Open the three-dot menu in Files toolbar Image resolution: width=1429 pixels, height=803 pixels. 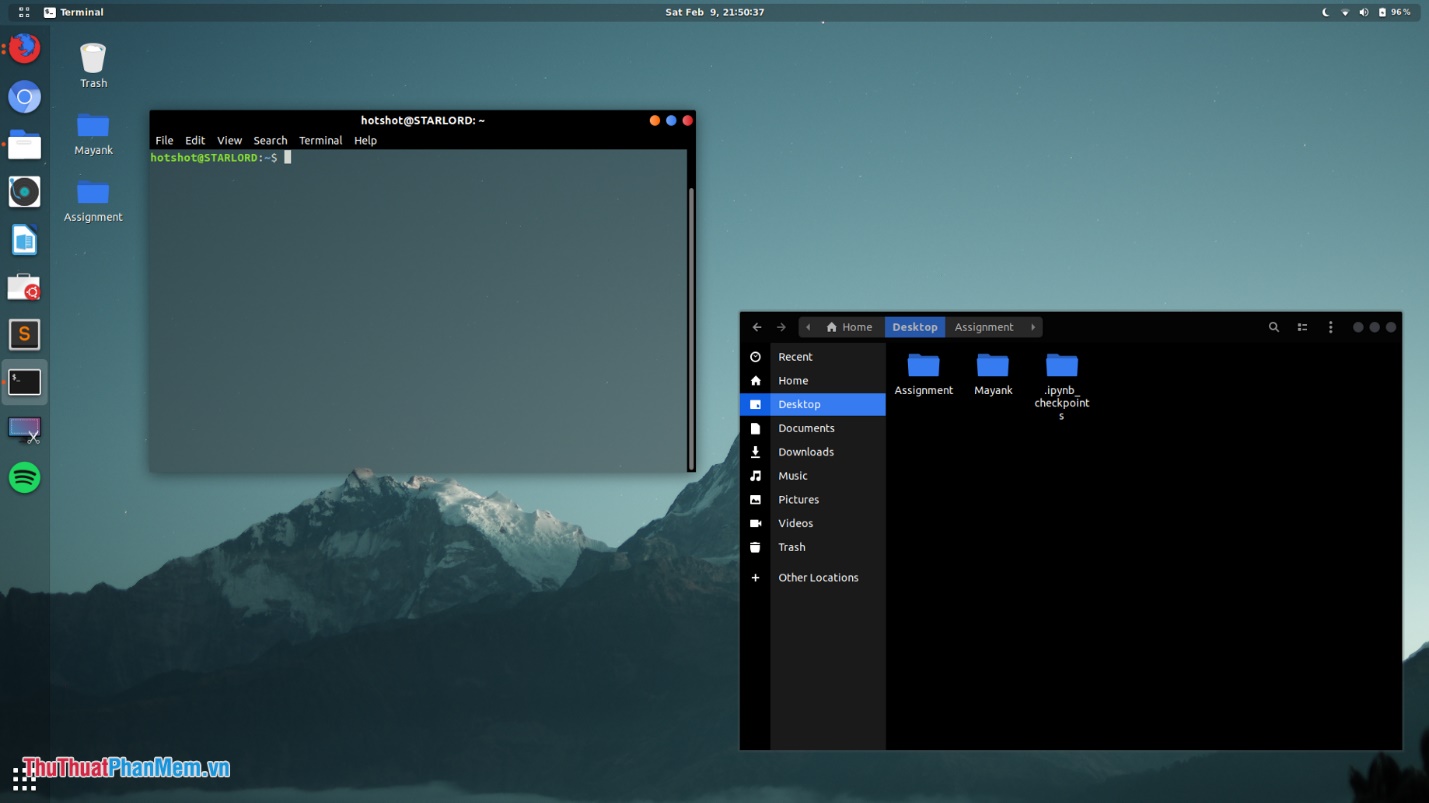(x=1330, y=327)
